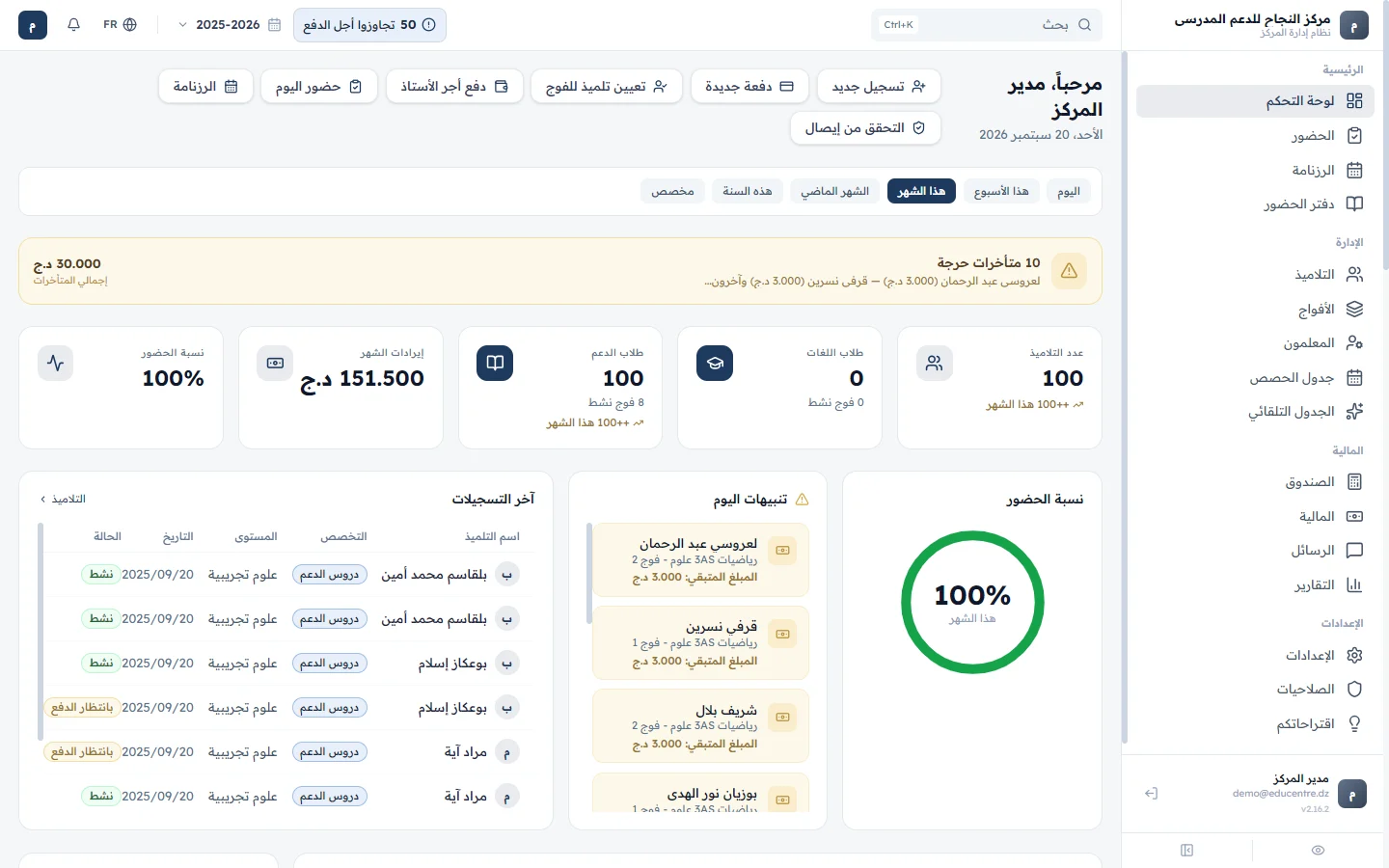
Task: Click the warning icon in the متأخرات حرجة banner
Action: point(1069,271)
